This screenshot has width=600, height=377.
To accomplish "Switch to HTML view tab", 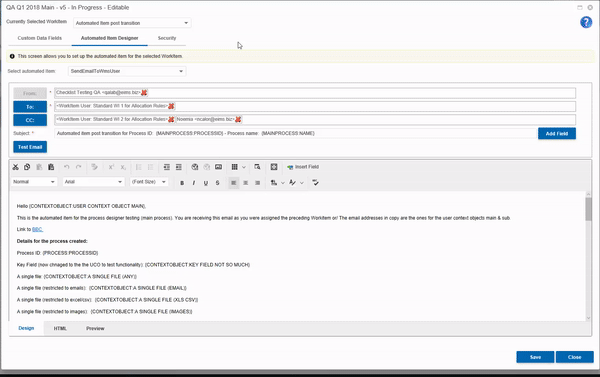I will pyautogui.click(x=60, y=329).
